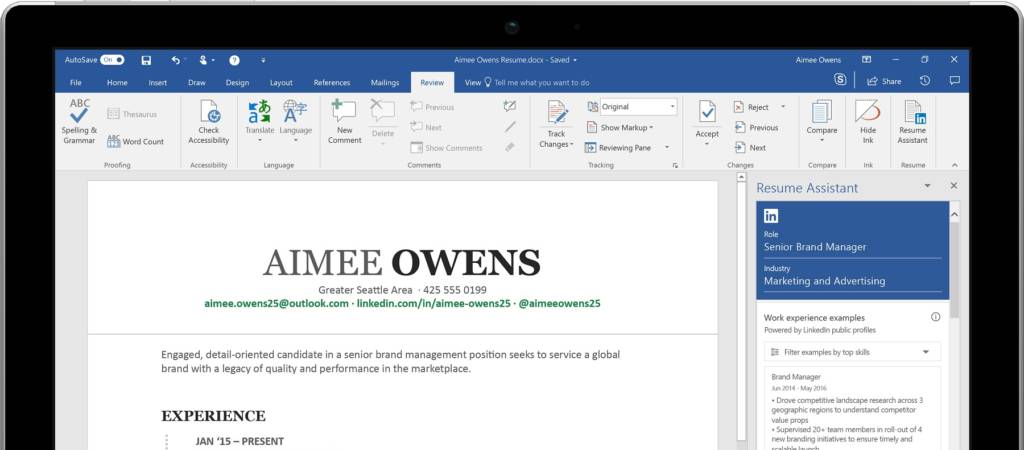This screenshot has height=450, width=1024.
Task: Open the Mailings tab
Action: coord(385,83)
